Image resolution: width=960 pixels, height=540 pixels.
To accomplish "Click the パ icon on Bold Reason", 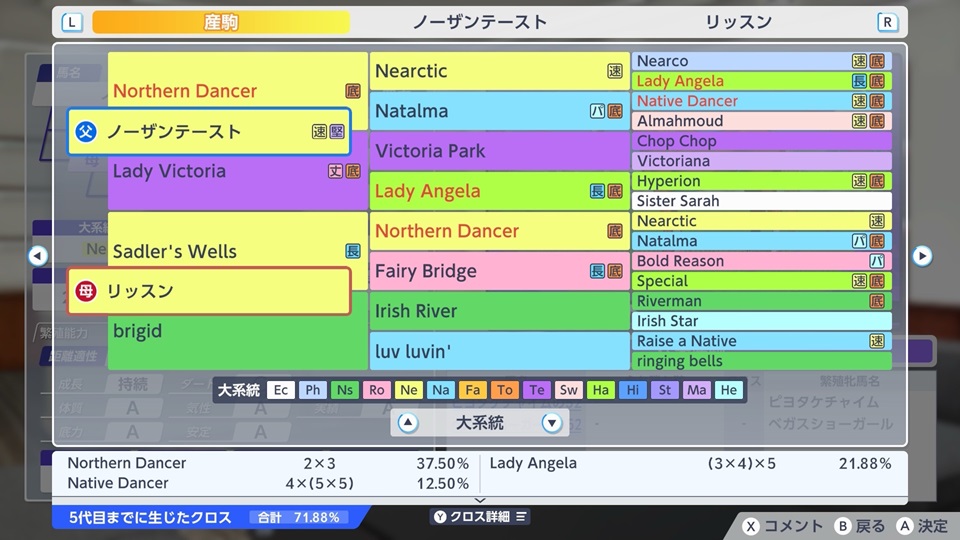I will pyautogui.click(x=877, y=261).
